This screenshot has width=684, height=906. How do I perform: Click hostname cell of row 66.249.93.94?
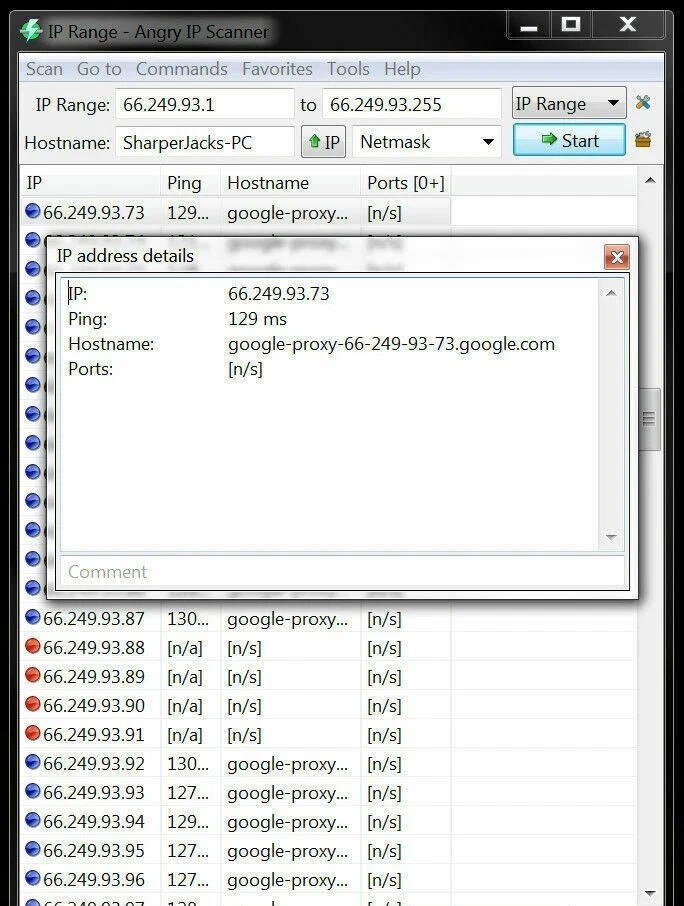pos(291,822)
